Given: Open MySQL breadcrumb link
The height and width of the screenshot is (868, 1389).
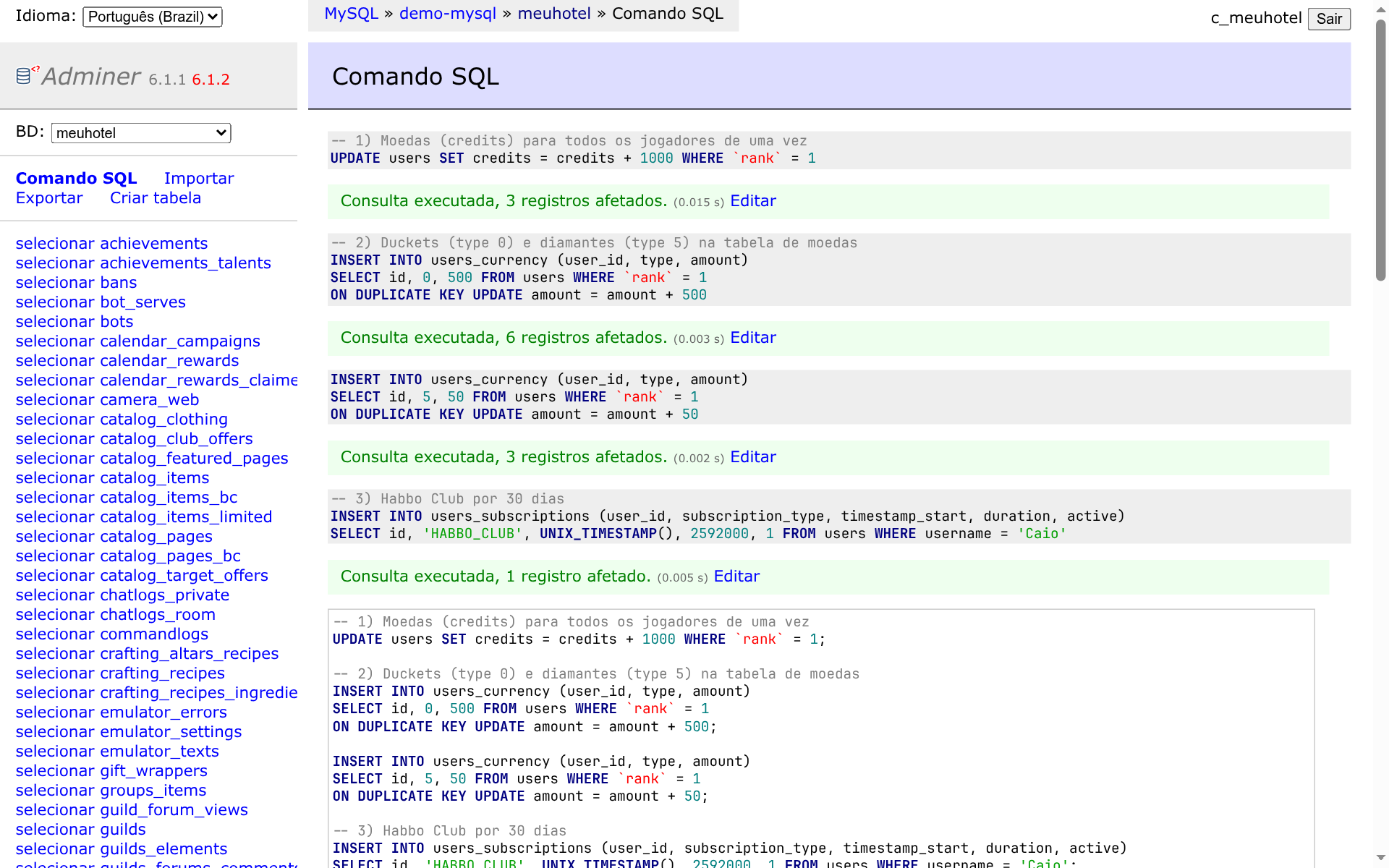Looking at the screenshot, I should click(x=351, y=14).
